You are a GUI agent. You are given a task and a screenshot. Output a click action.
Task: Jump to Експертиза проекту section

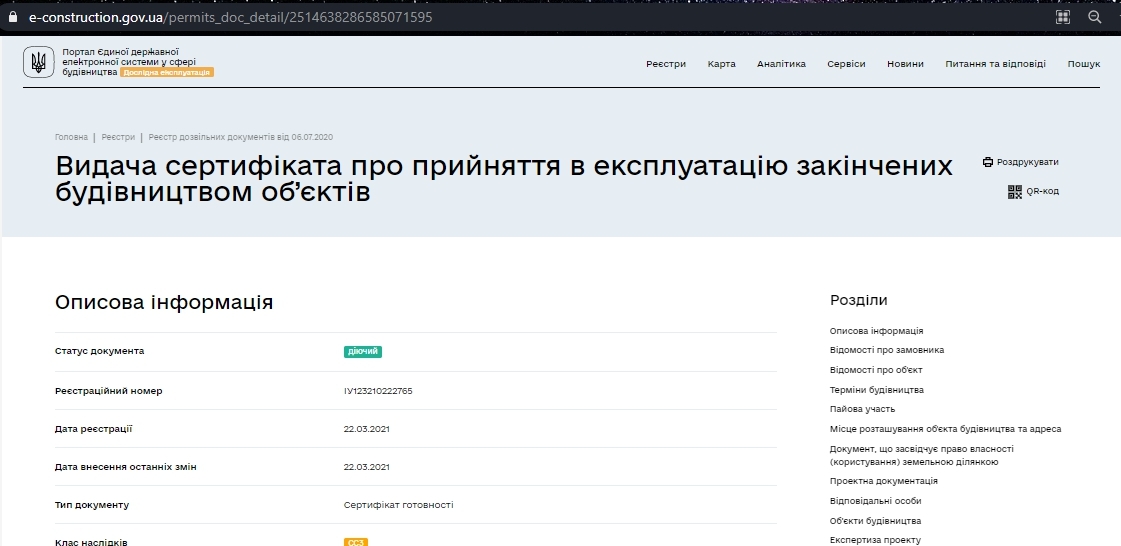tap(875, 540)
